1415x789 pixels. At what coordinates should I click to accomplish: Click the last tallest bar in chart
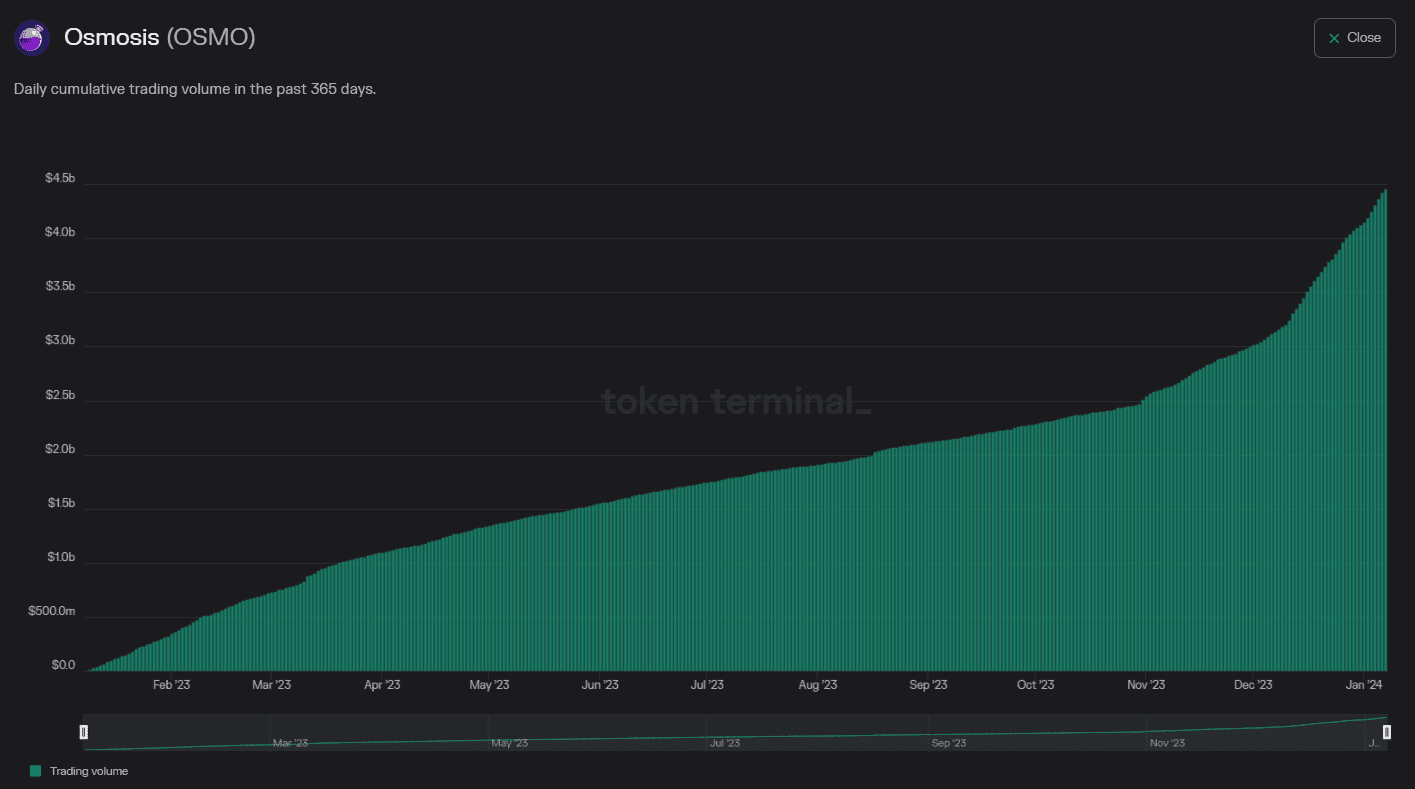tap(1385, 430)
